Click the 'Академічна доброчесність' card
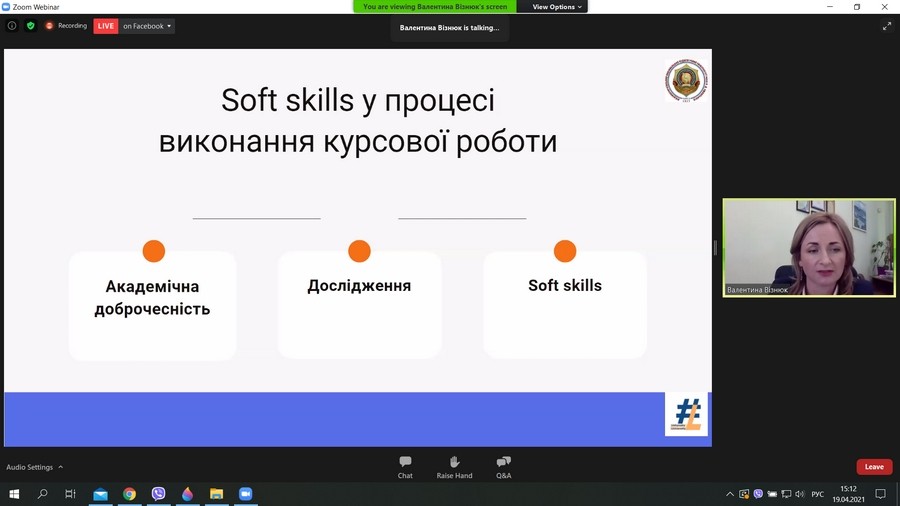Image resolution: width=900 pixels, height=506 pixels. point(153,304)
